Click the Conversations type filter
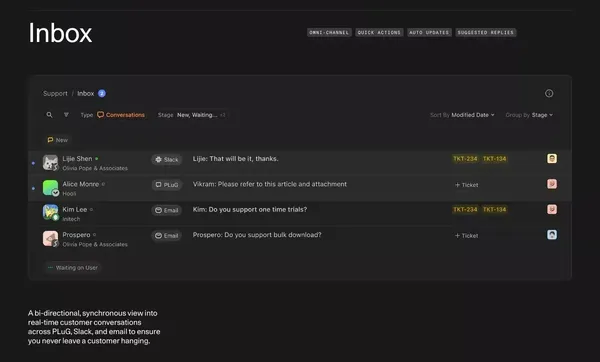This screenshot has width=600, height=362. [x=121, y=115]
